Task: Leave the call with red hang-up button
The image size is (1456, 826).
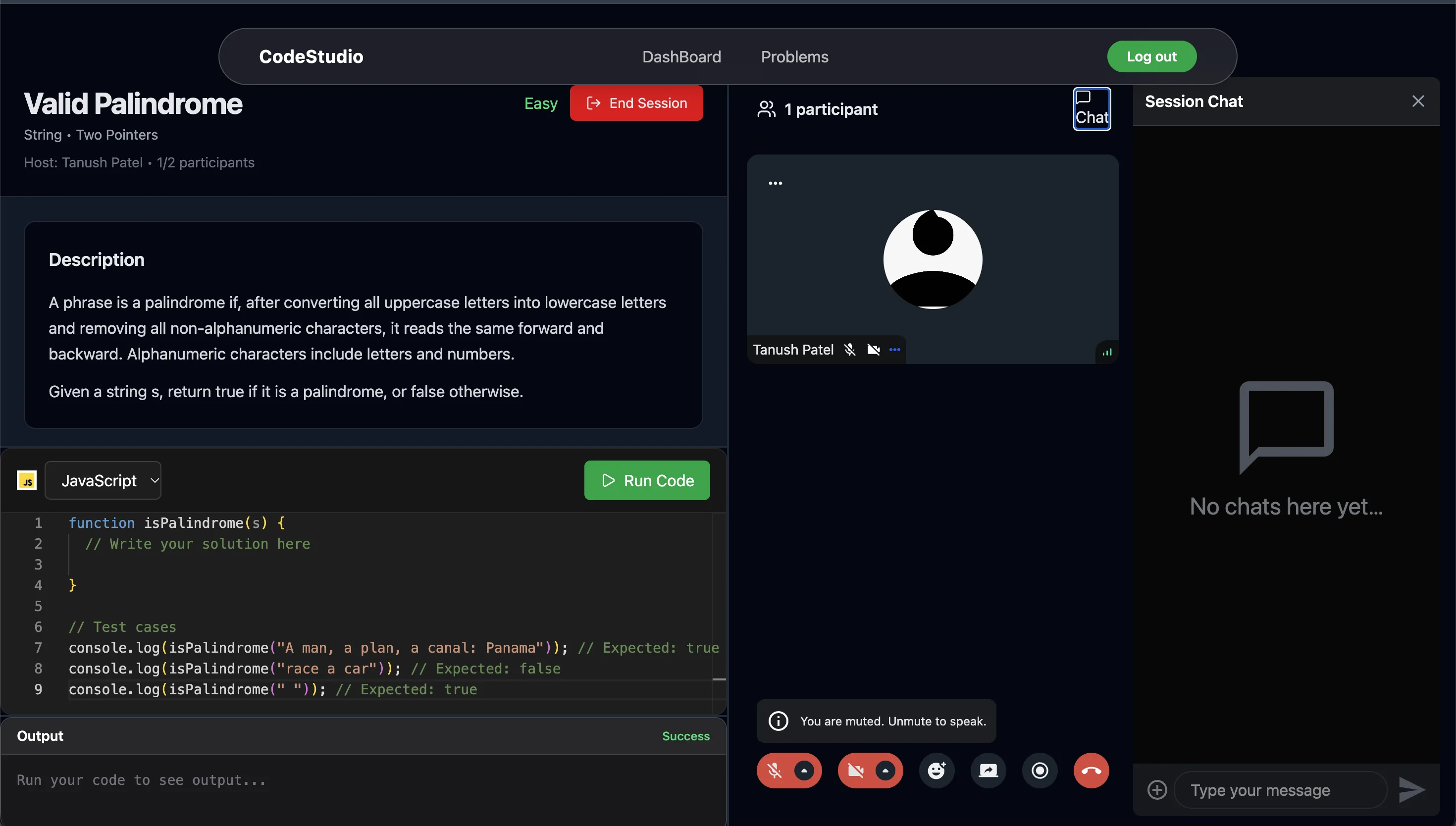Action: pyautogui.click(x=1092, y=771)
